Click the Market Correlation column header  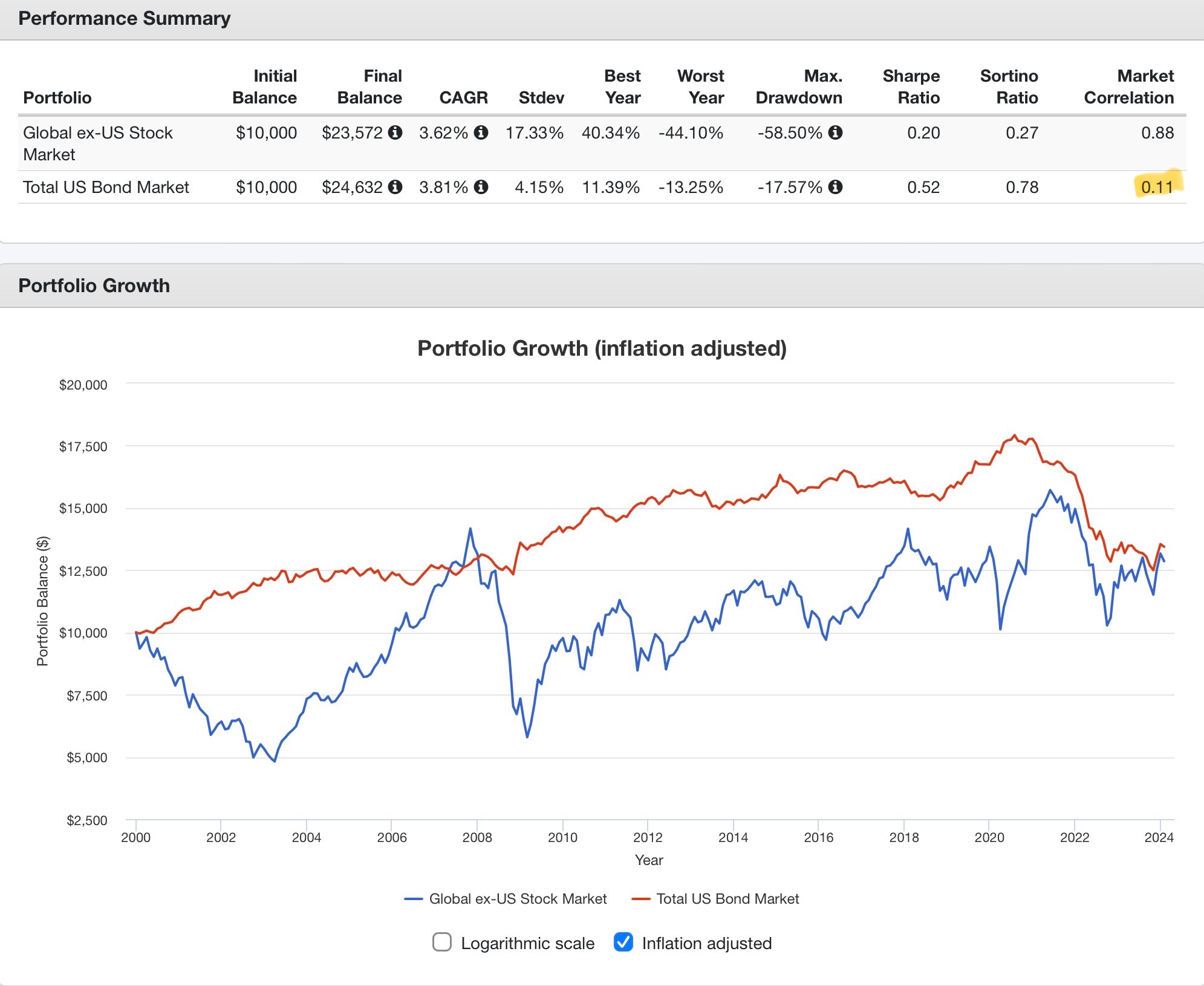click(x=1128, y=87)
